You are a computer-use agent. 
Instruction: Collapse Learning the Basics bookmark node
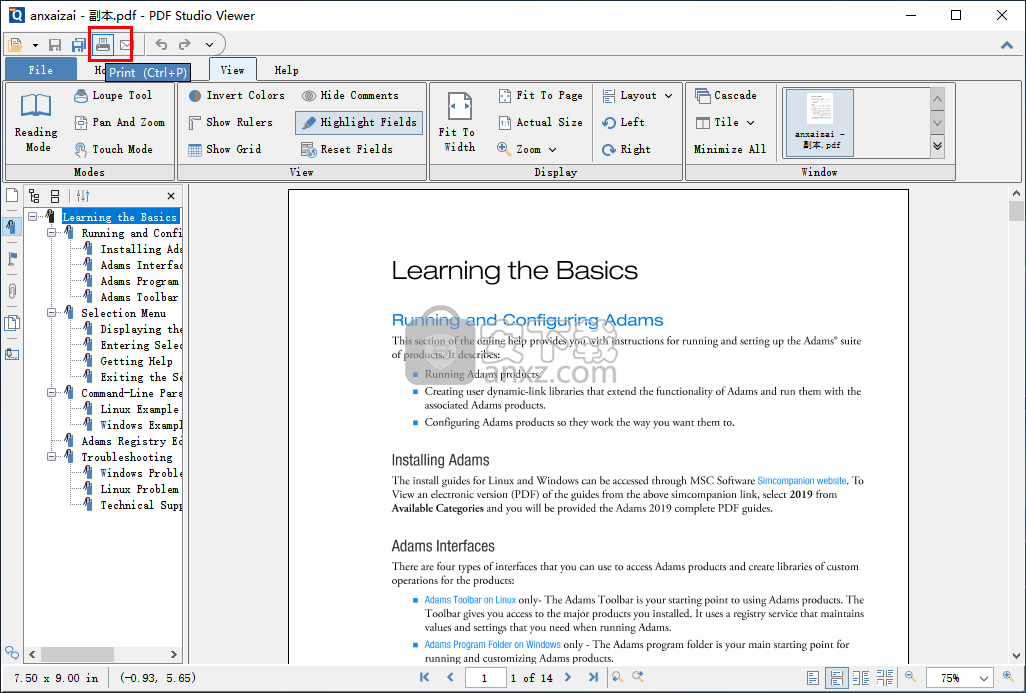(x=32, y=217)
